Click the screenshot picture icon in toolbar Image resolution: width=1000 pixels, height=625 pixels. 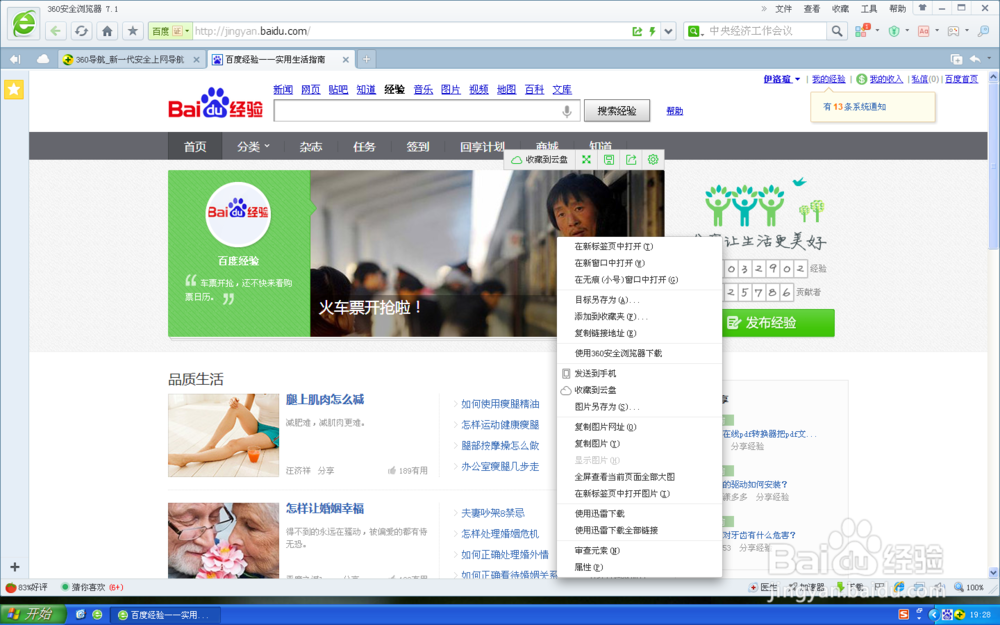[953, 31]
